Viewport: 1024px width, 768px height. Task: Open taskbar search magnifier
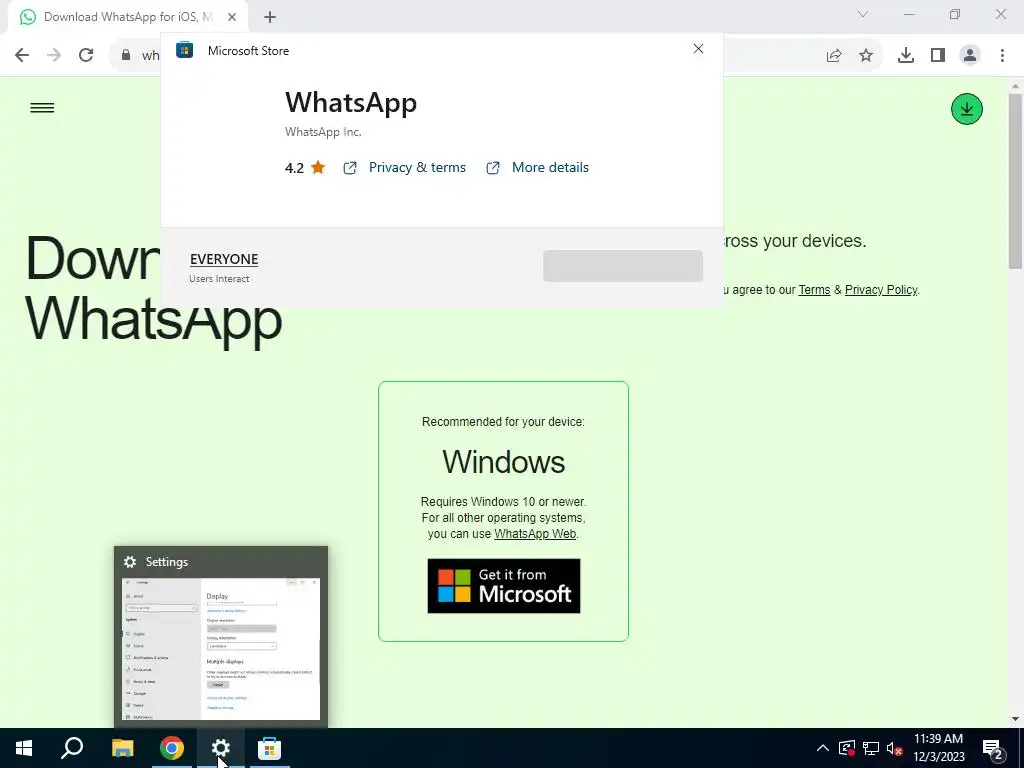point(72,748)
